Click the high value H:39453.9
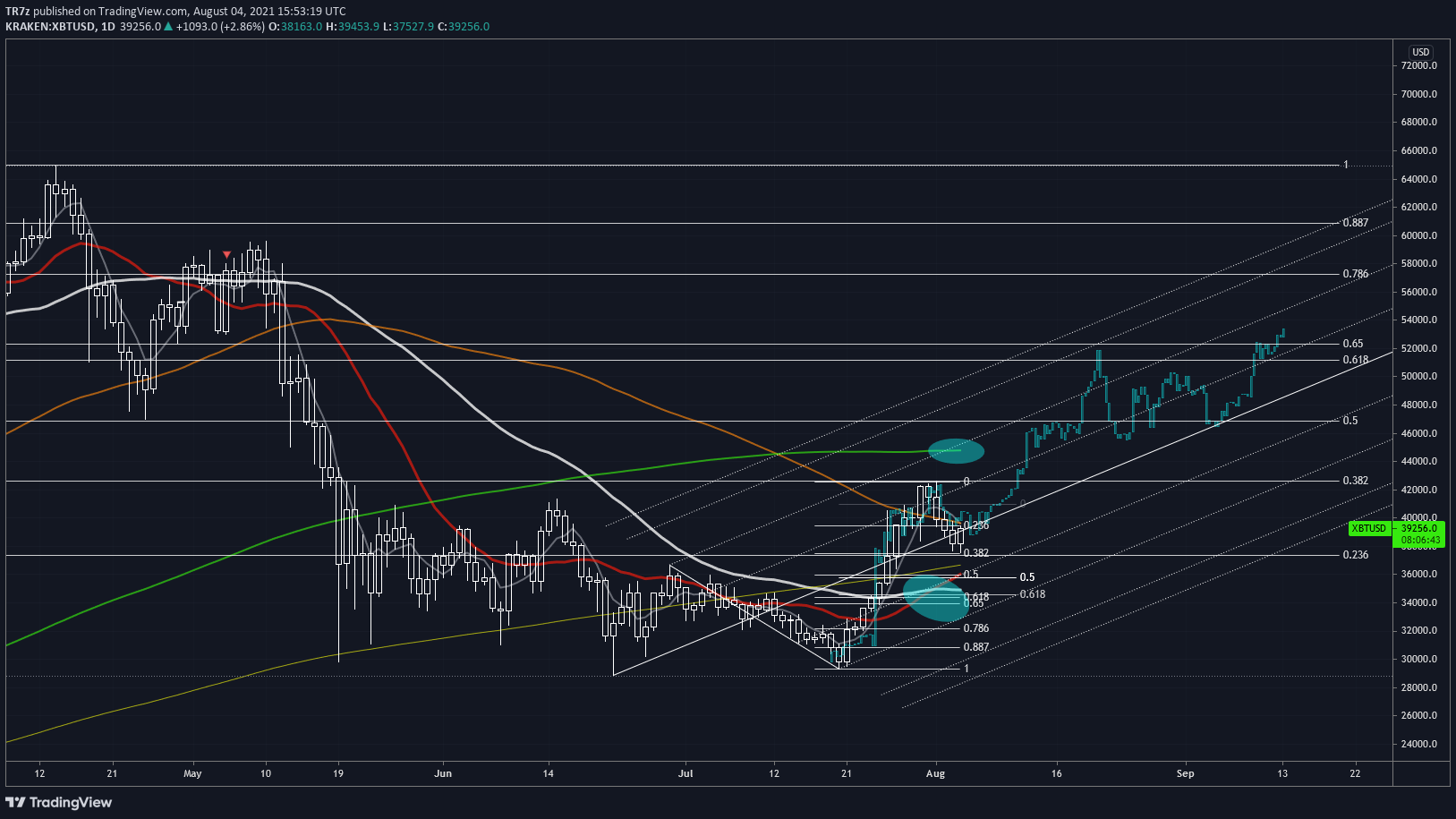This screenshot has width=1456, height=819. tap(353, 27)
